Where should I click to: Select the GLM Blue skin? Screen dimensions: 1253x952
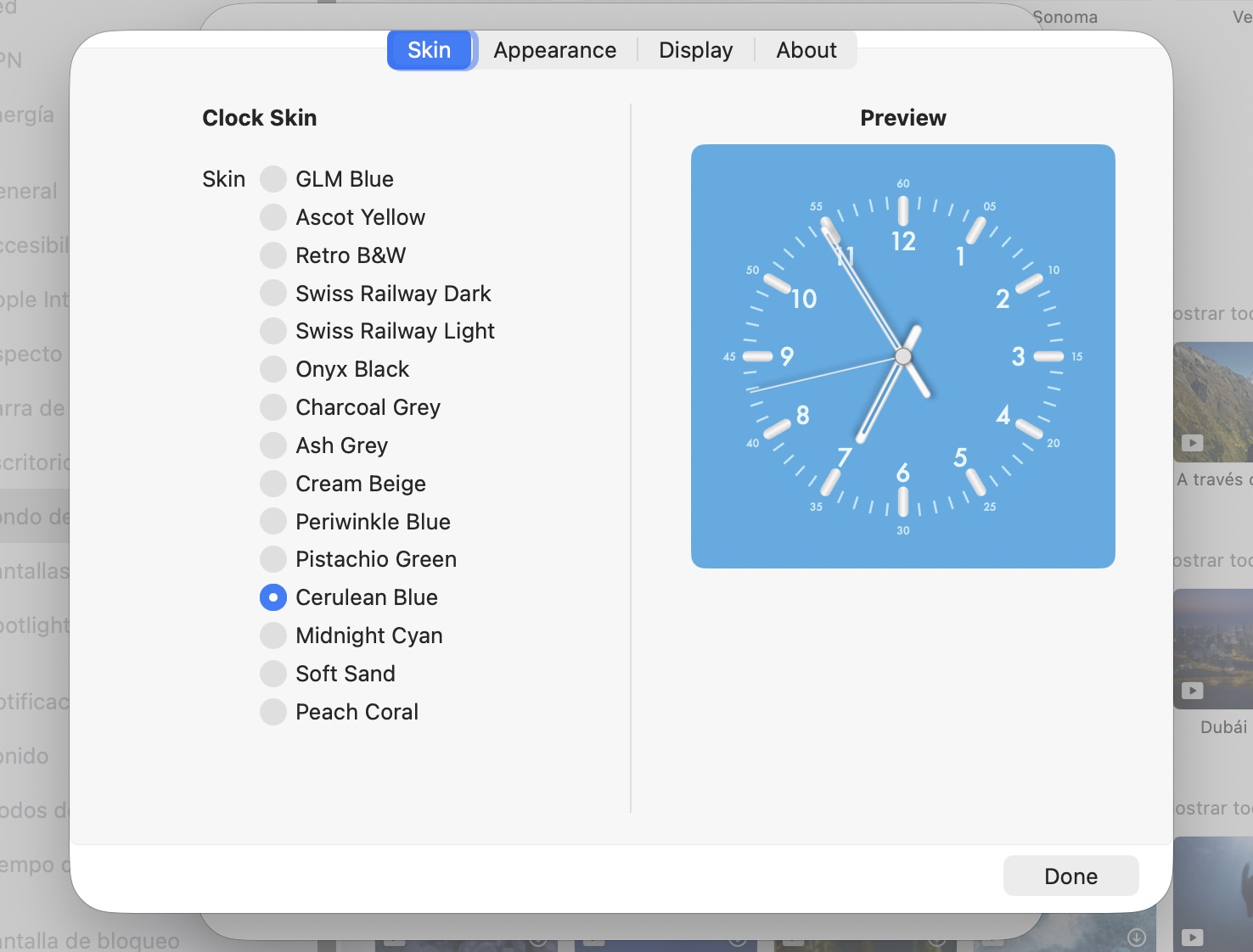click(273, 179)
